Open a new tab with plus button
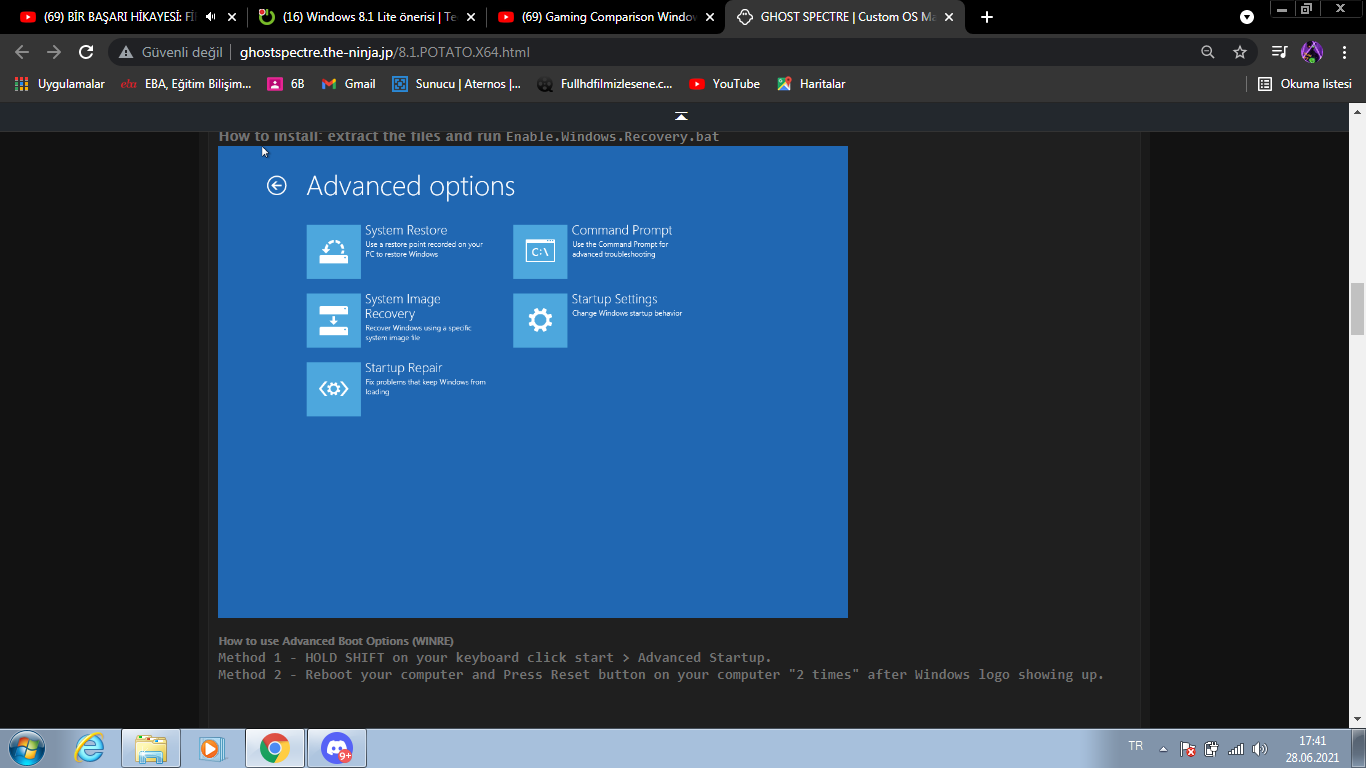 point(987,17)
